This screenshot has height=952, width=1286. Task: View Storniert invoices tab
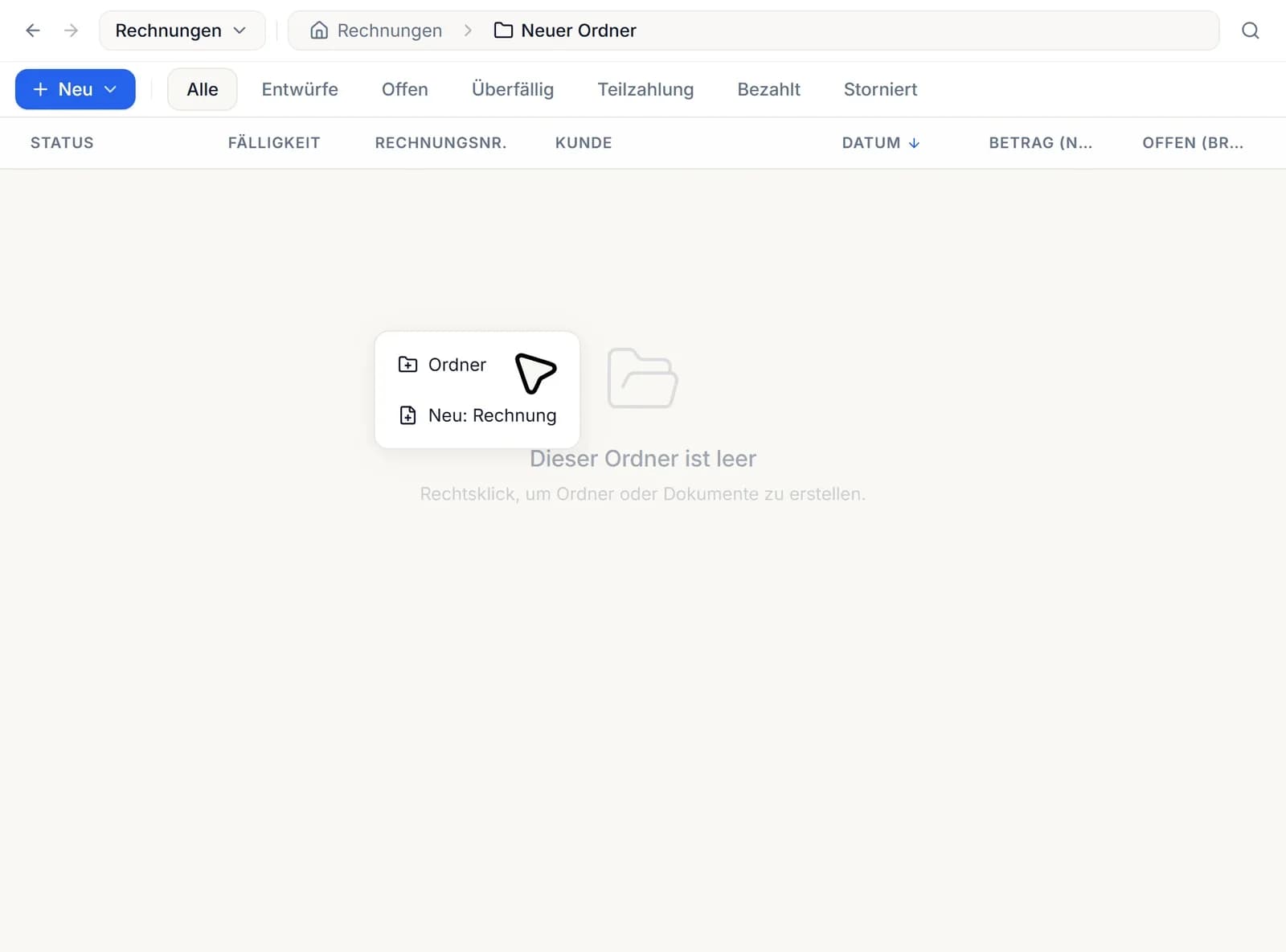pos(880,89)
